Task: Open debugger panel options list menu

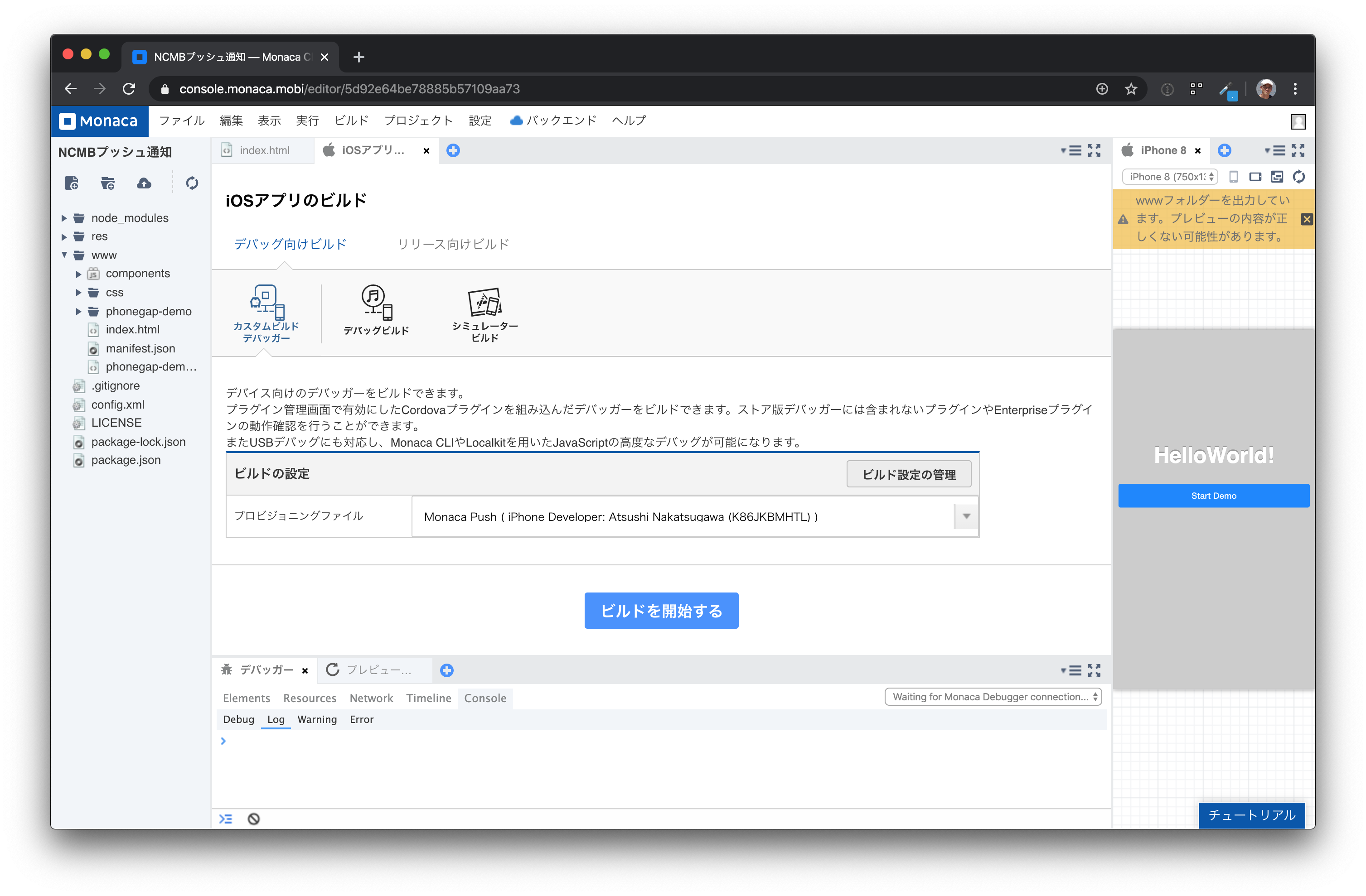Action: click(1071, 670)
